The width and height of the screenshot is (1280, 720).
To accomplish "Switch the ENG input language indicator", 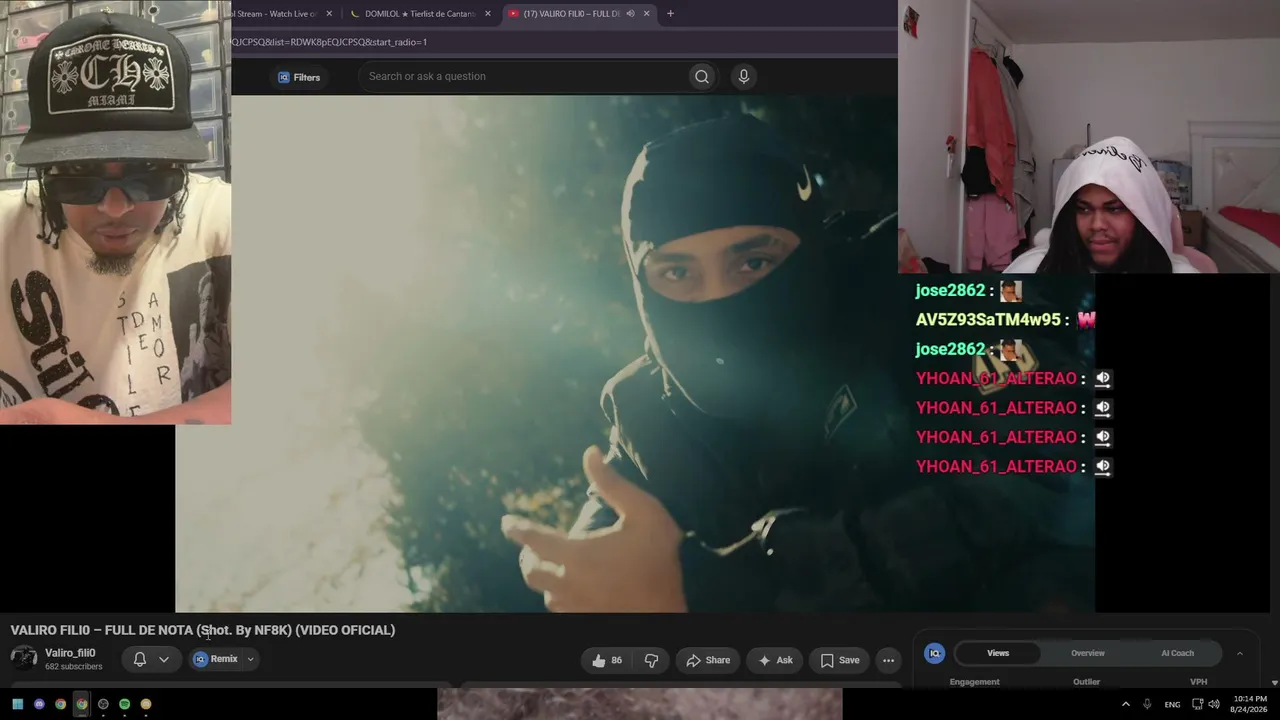I will (x=1172, y=704).
